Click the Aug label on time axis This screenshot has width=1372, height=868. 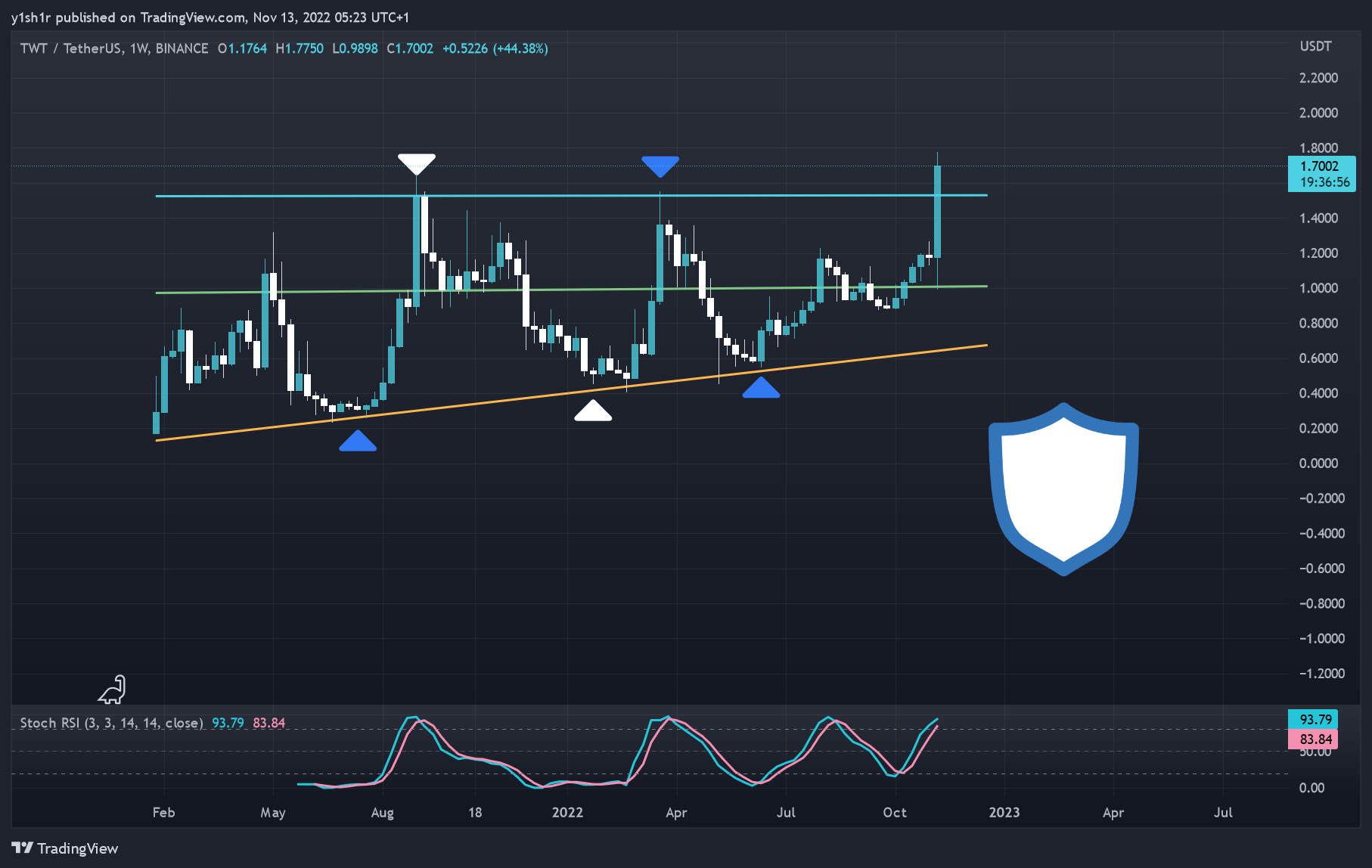coord(382,813)
